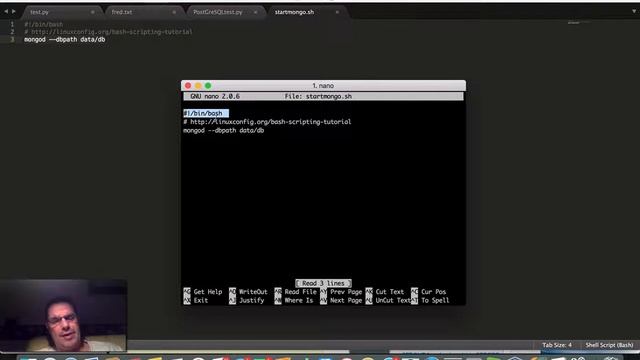
Task: Click line number 1 in the gutter
Action: (x=12, y=24)
